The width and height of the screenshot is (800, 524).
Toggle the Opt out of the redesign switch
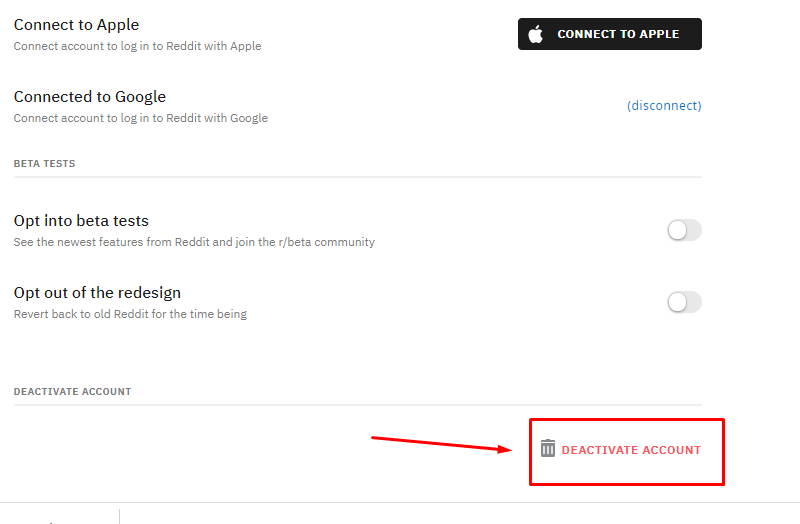tap(684, 302)
